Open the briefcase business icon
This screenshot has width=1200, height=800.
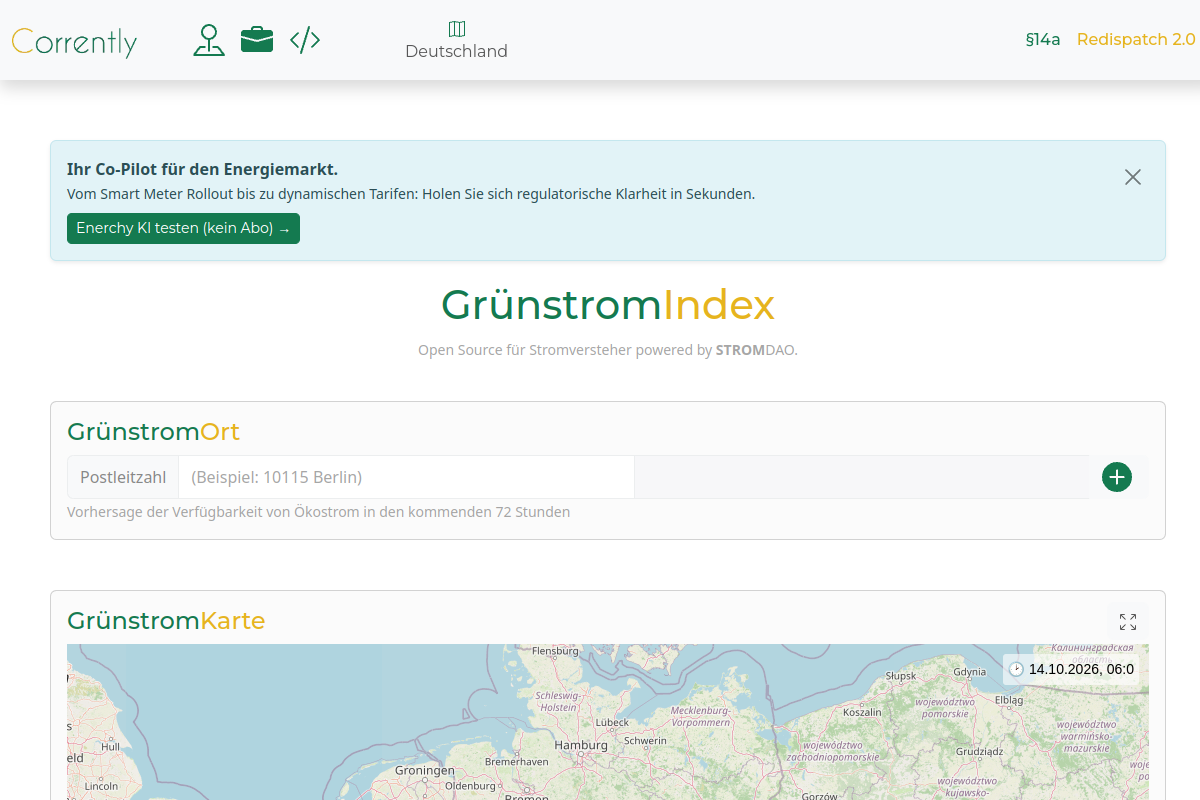point(257,40)
